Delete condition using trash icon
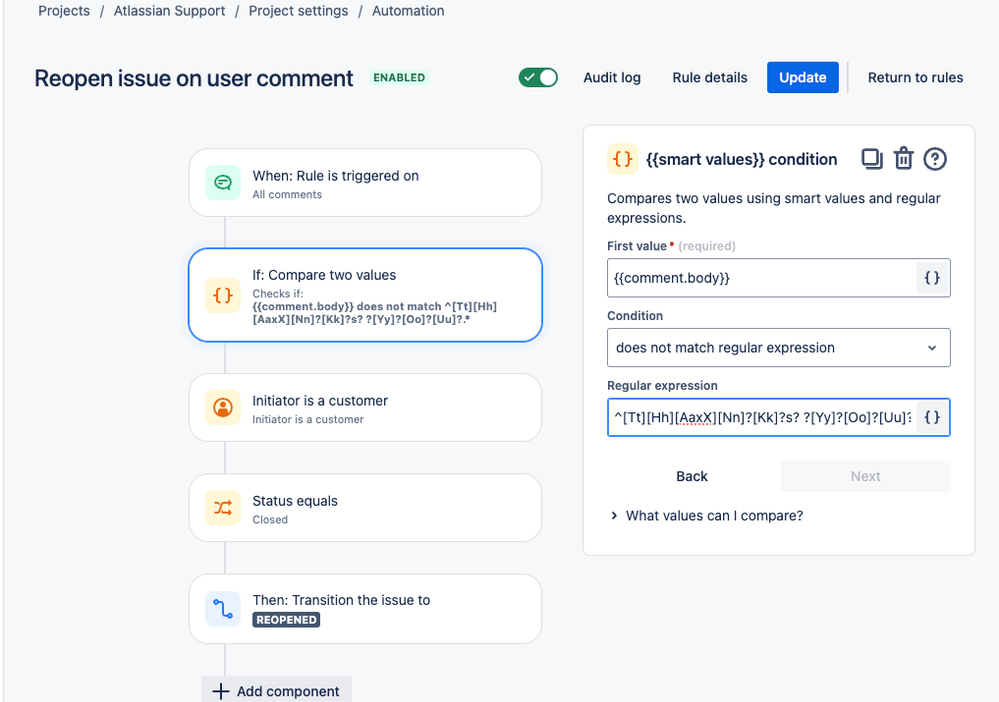This screenshot has height=702, width=999. (x=903, y=159)
